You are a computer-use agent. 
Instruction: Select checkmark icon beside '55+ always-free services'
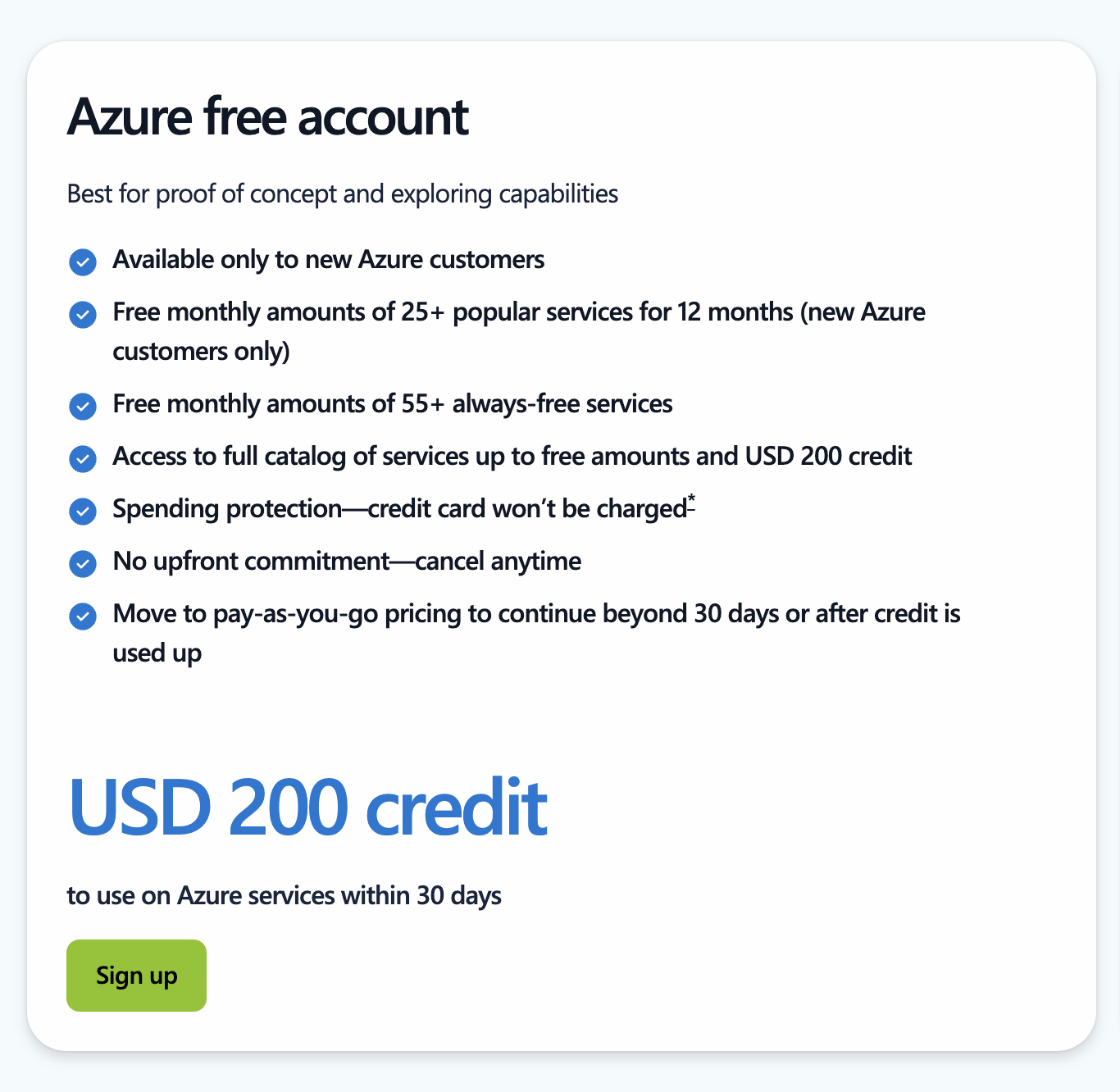tap(83, 407)
